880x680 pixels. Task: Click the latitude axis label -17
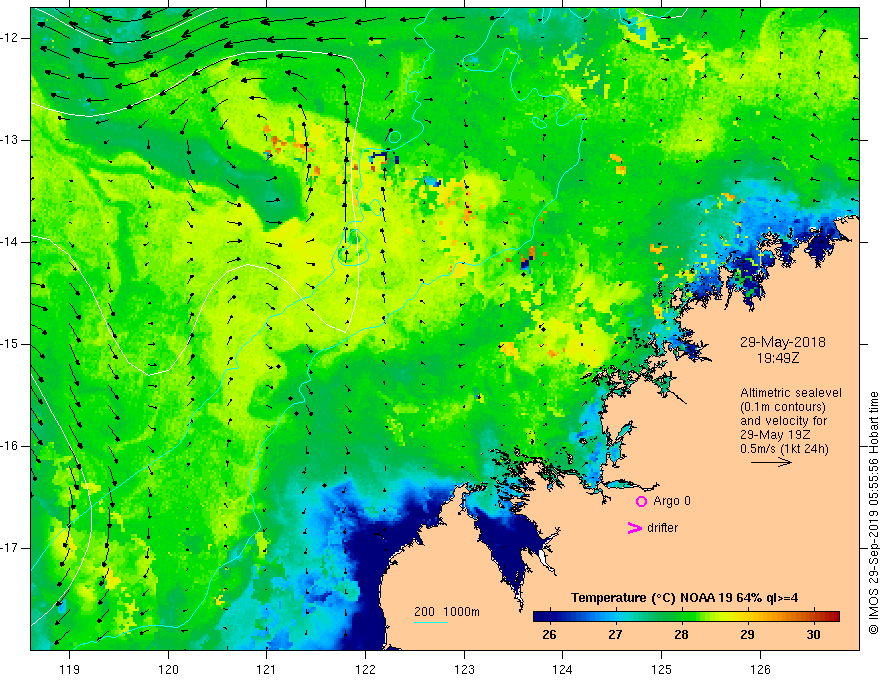coord(10,548)
